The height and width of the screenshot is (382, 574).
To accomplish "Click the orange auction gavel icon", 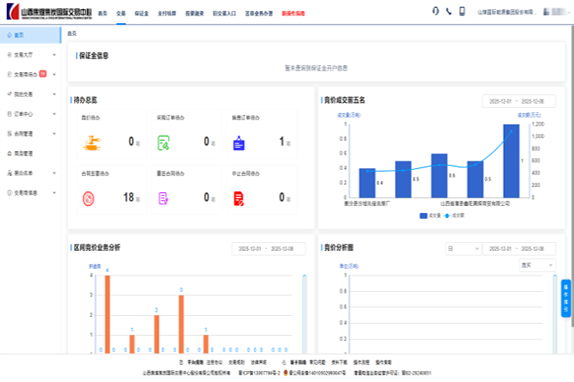I will pos(92,143).
